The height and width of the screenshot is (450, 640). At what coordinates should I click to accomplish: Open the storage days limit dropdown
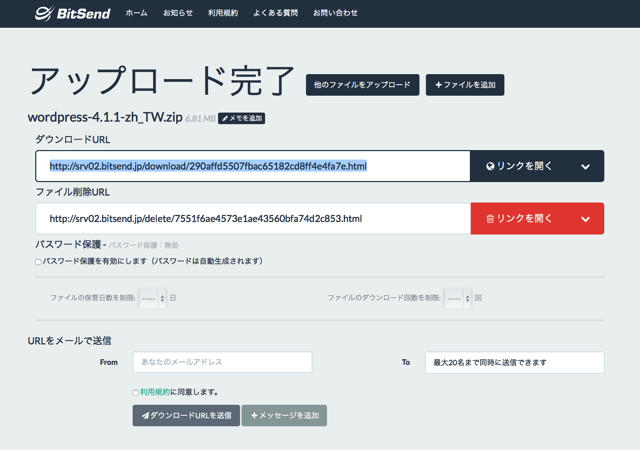click(153, 299)
